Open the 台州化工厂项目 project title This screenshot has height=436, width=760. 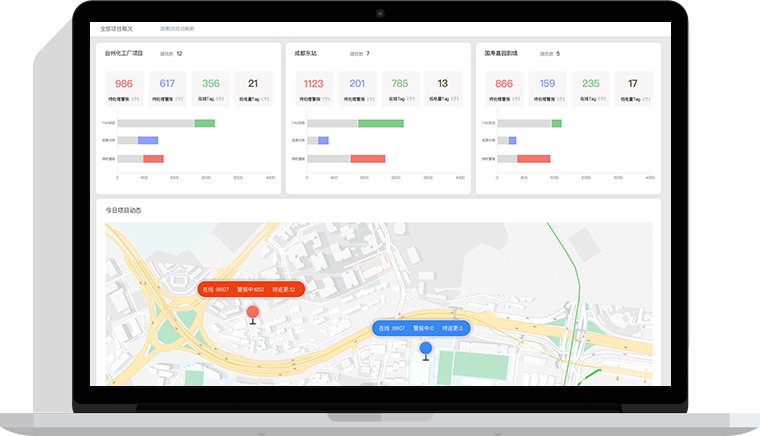click(x=124, y=53)
